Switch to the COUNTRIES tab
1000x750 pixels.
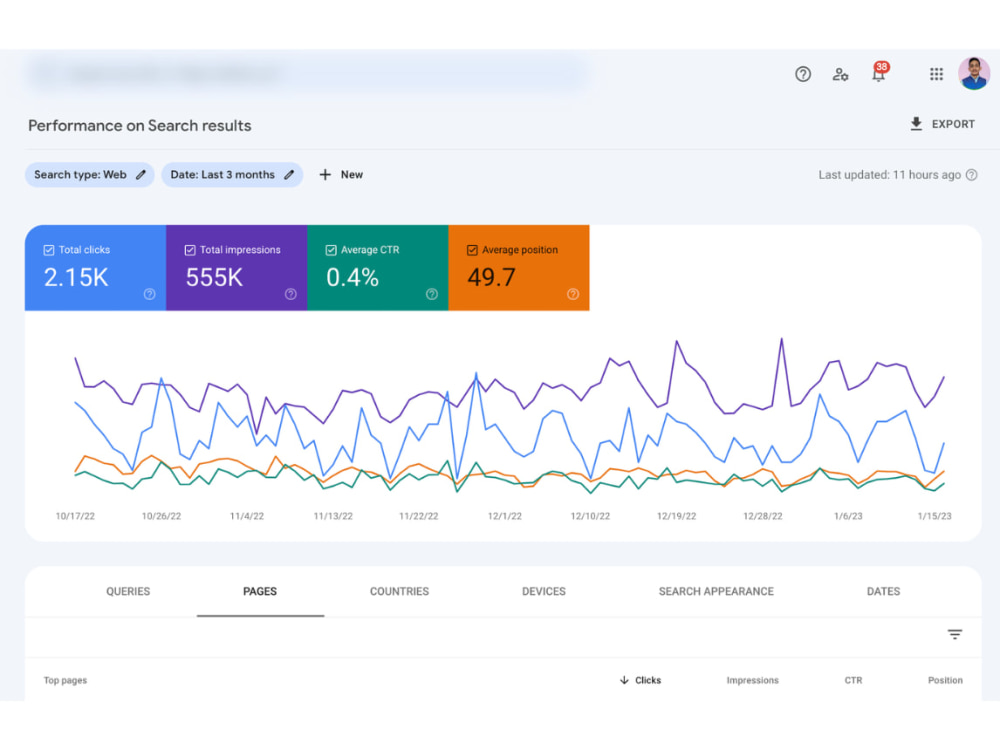tap(399, 591)
